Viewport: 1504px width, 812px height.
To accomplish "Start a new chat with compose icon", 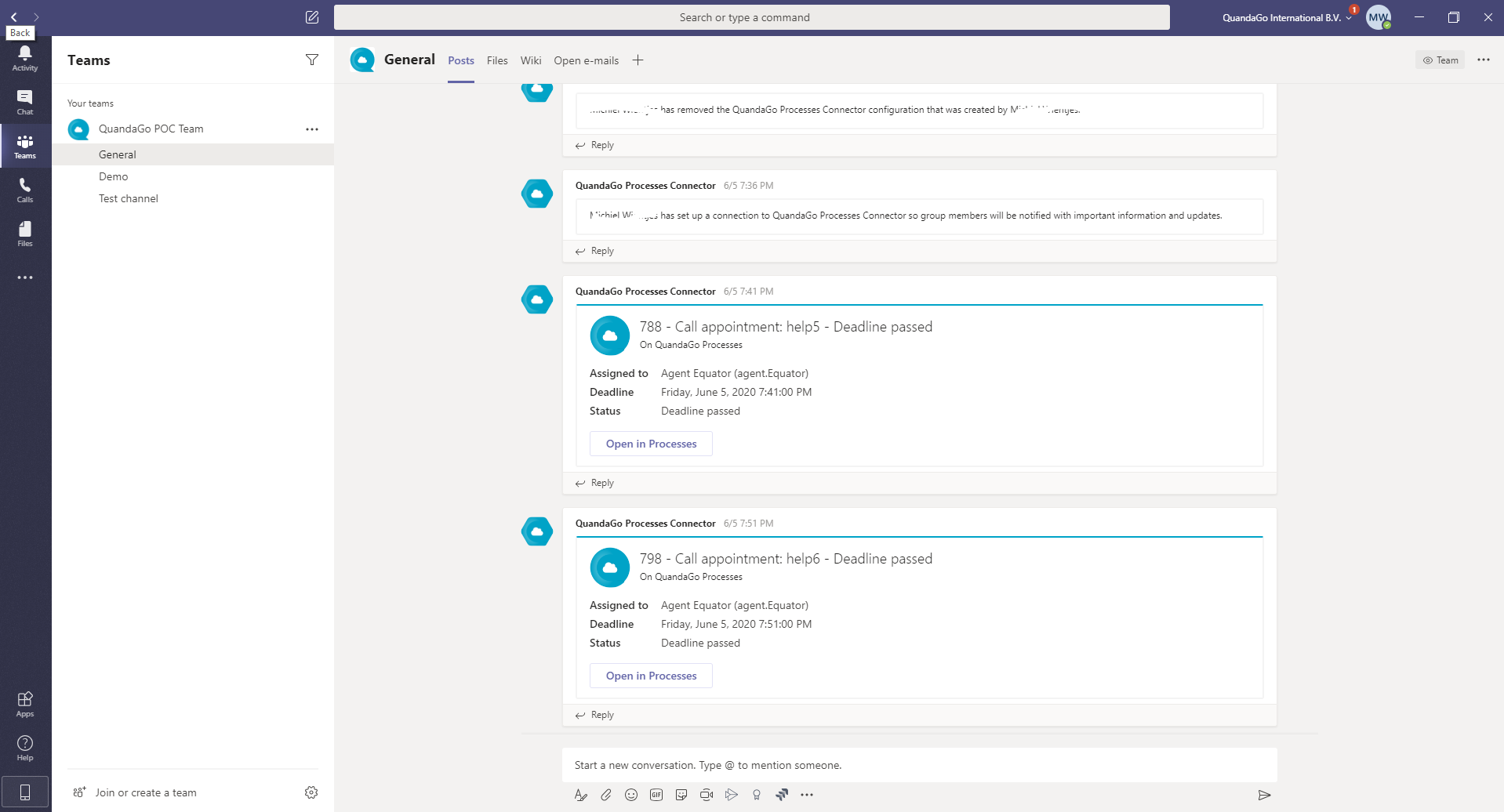I will 312,17.
